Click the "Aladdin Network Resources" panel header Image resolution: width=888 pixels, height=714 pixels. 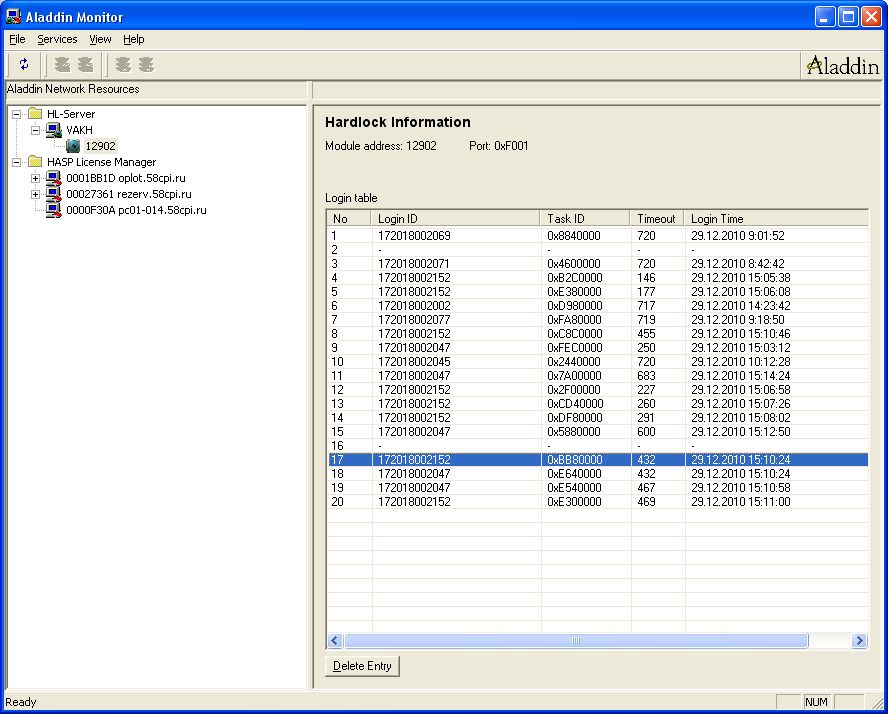73,89
